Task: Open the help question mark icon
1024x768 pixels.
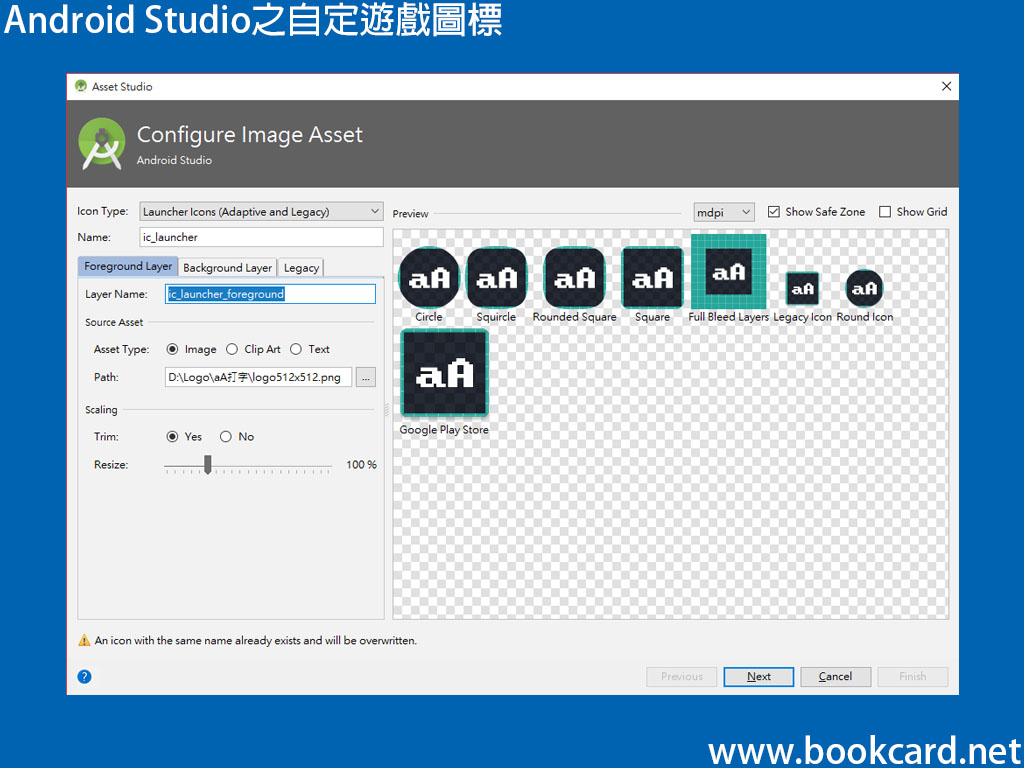Action: pyautogui.click(x=84, y=676)
